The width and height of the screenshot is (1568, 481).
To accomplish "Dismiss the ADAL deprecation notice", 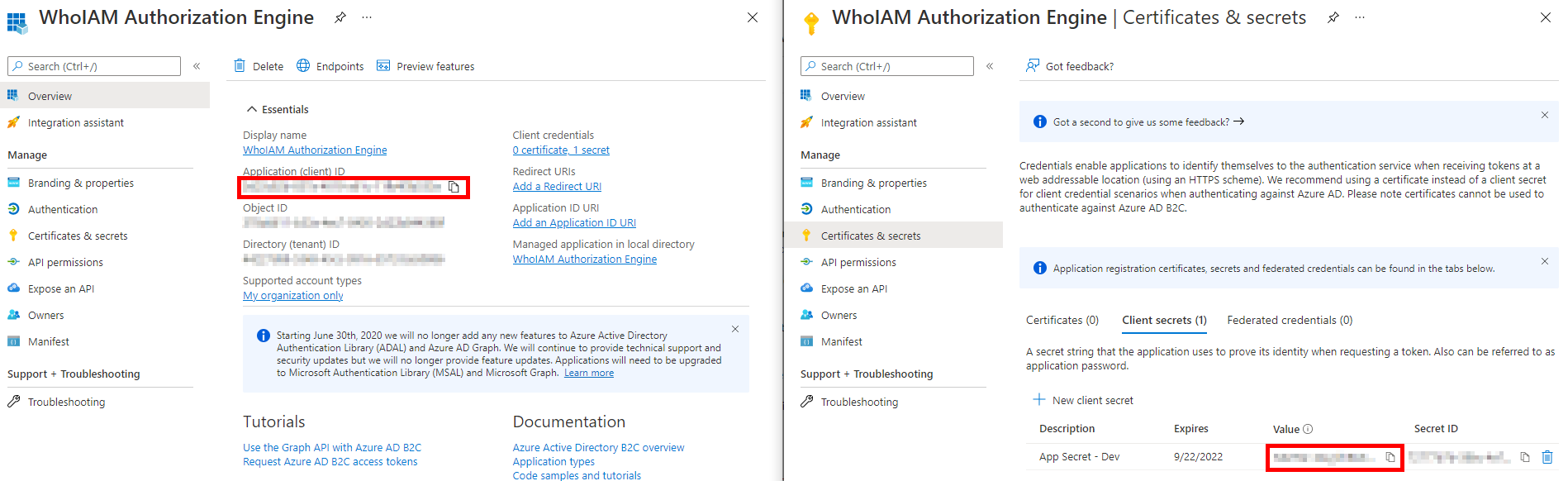I will click(x=735, y=329).
